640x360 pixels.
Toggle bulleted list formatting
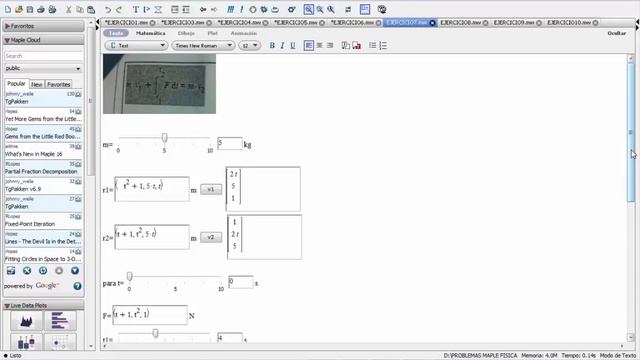(x=373, y=46)
